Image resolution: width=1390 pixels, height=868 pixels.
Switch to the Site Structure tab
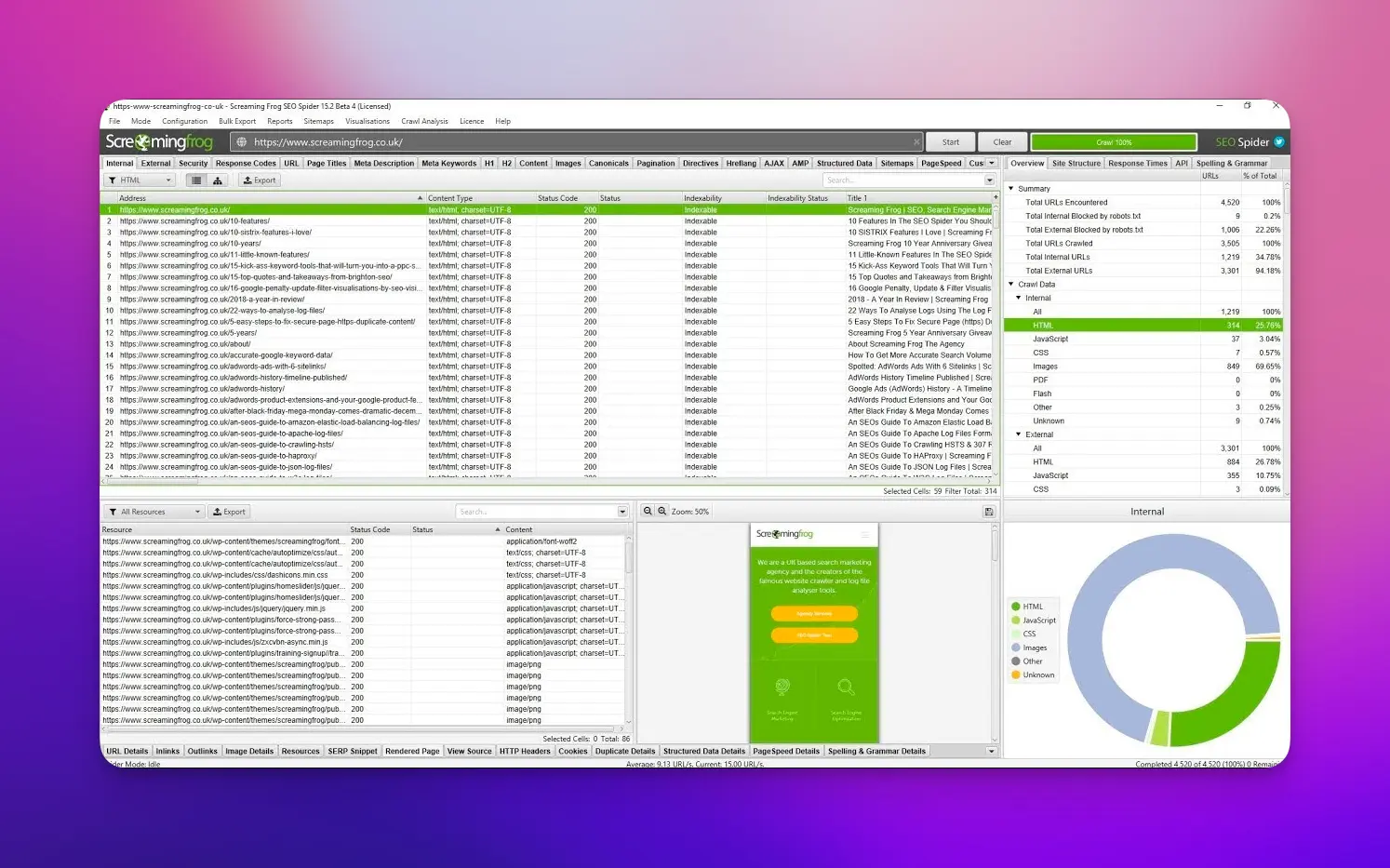(x=1076, y=164)
